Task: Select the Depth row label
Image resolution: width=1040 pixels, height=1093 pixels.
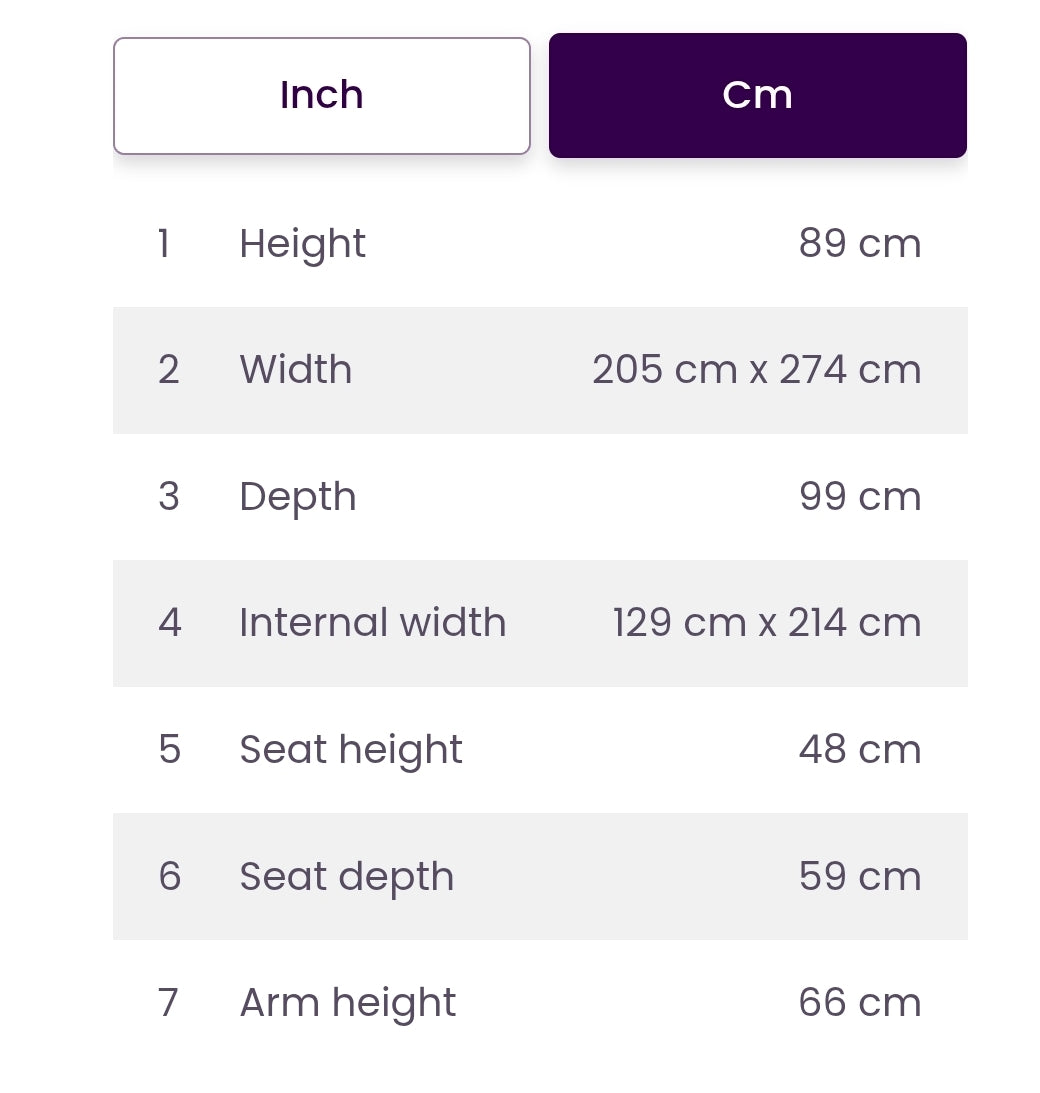Action: coord(298,497)
